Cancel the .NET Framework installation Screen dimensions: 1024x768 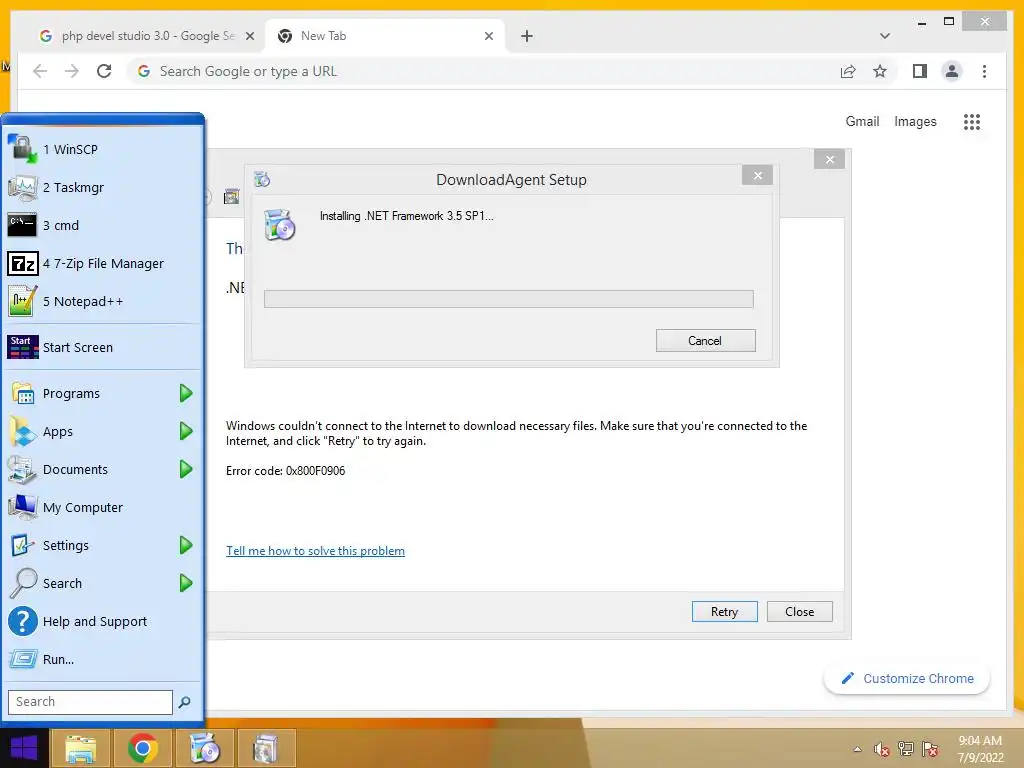(x=705, y=341)
